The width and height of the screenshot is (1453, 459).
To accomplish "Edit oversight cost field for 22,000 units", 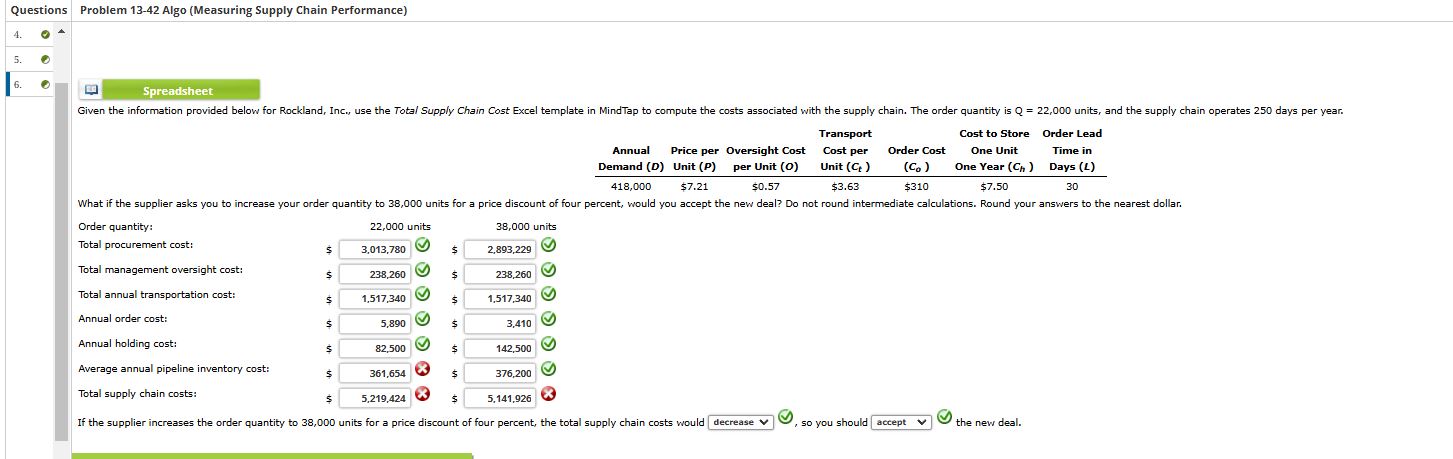I will pyautogui.click(x=375, y=274).
